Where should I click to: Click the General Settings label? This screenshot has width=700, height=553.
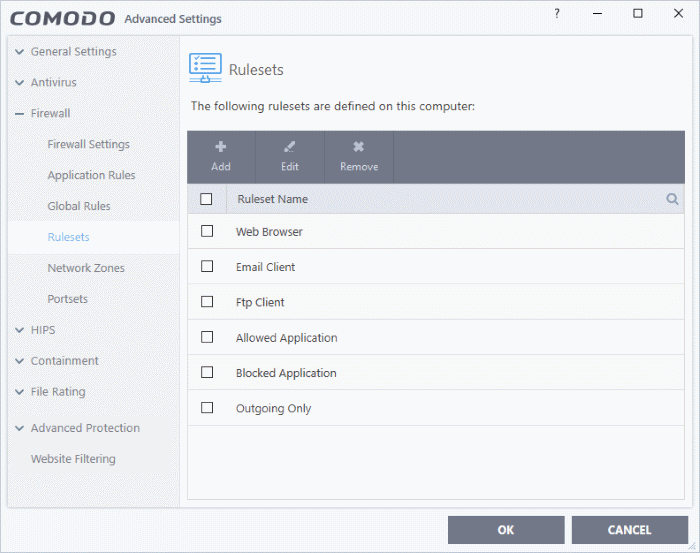74,52
